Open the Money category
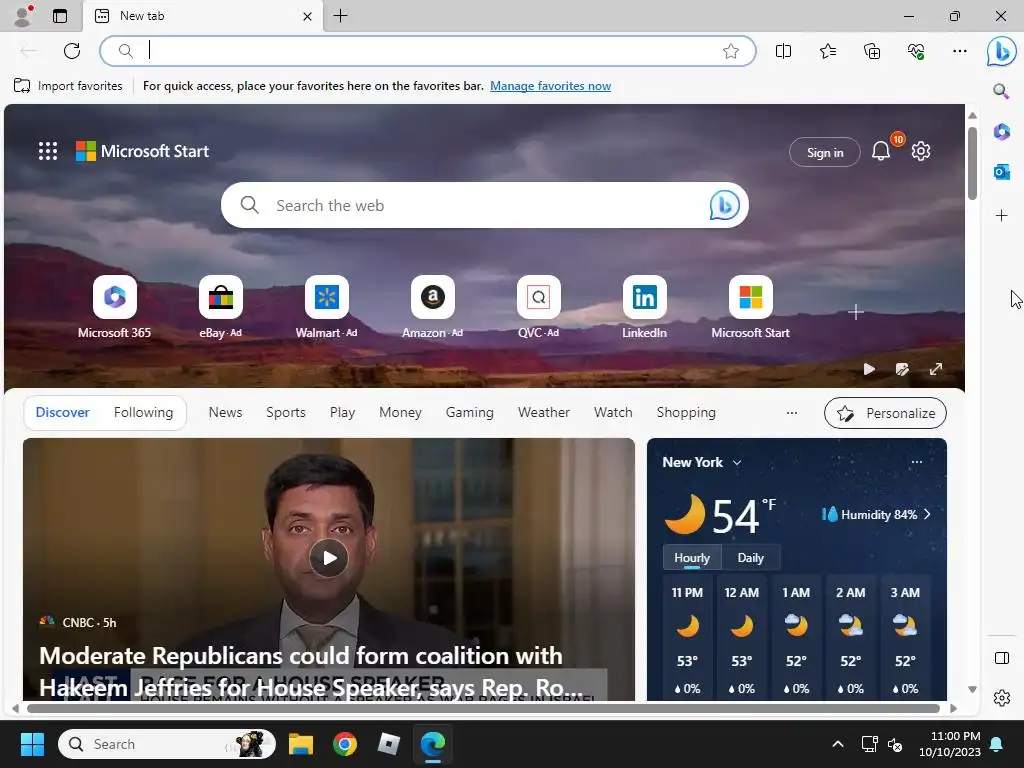Screen dimensions: 1024x768 click(x=400, y=412)
